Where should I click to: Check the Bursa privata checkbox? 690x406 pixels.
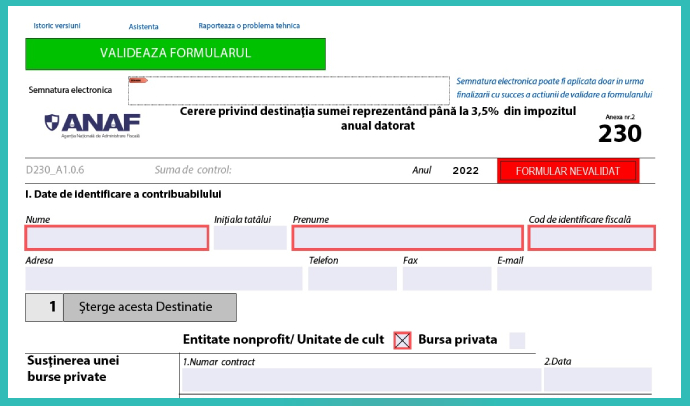517,340
